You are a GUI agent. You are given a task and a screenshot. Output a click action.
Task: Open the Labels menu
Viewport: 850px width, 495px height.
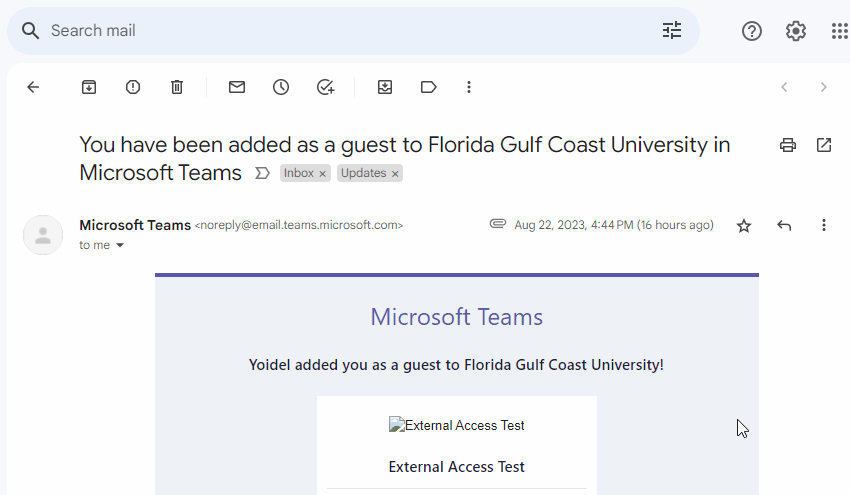click(428, 87)
